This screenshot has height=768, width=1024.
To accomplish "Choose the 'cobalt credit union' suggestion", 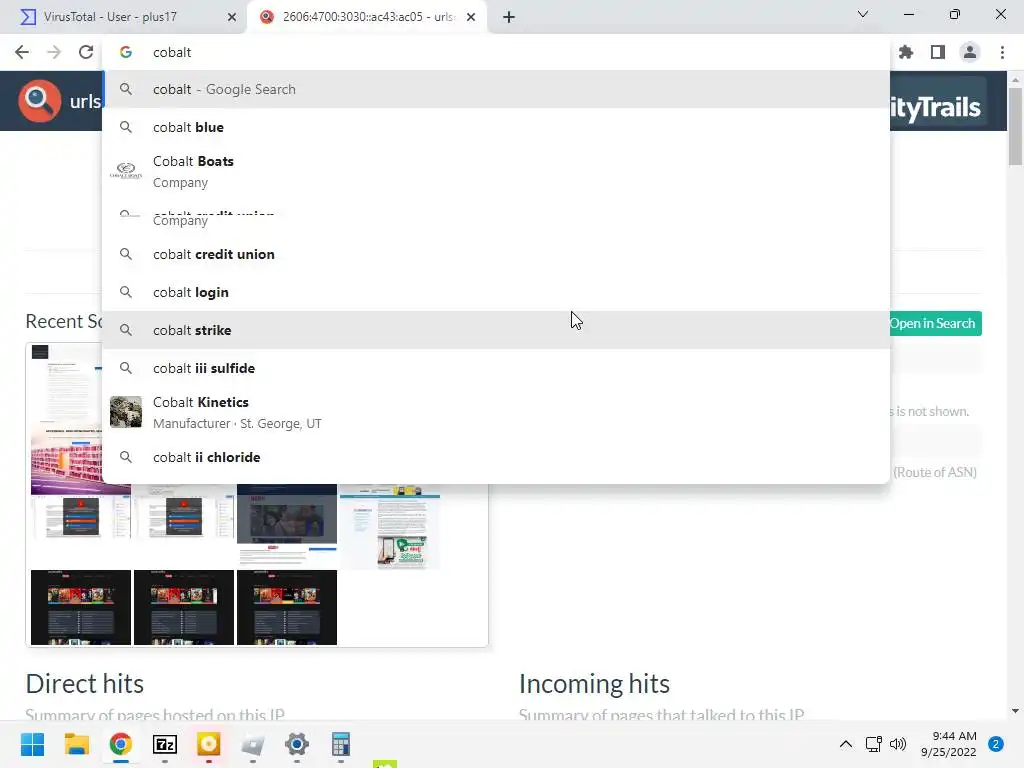I will click(x=496, y=255).
